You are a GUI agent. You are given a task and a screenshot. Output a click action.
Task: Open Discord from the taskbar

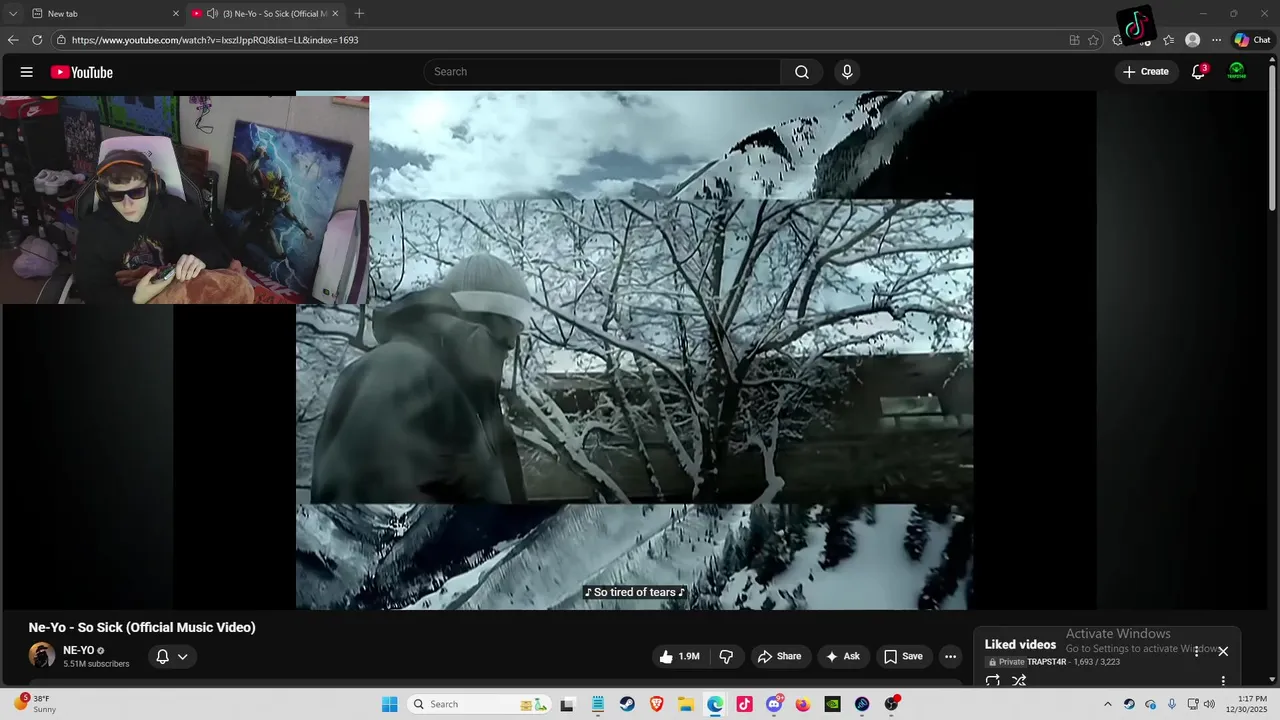(774, 704)
